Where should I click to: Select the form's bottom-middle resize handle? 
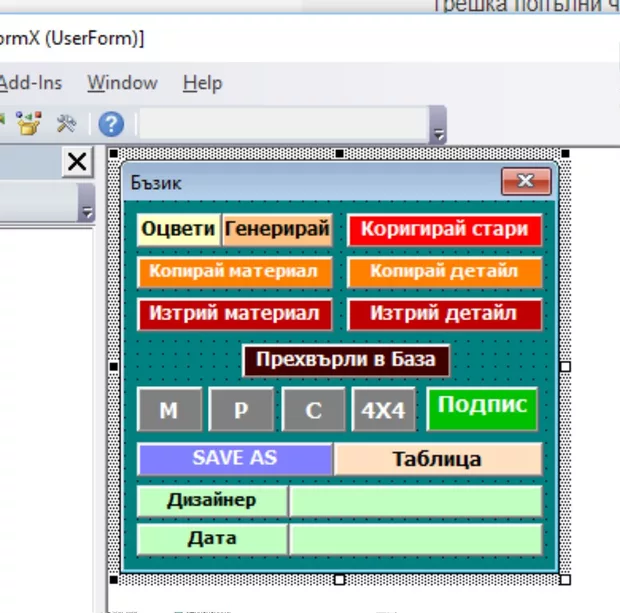pos(339,580)
